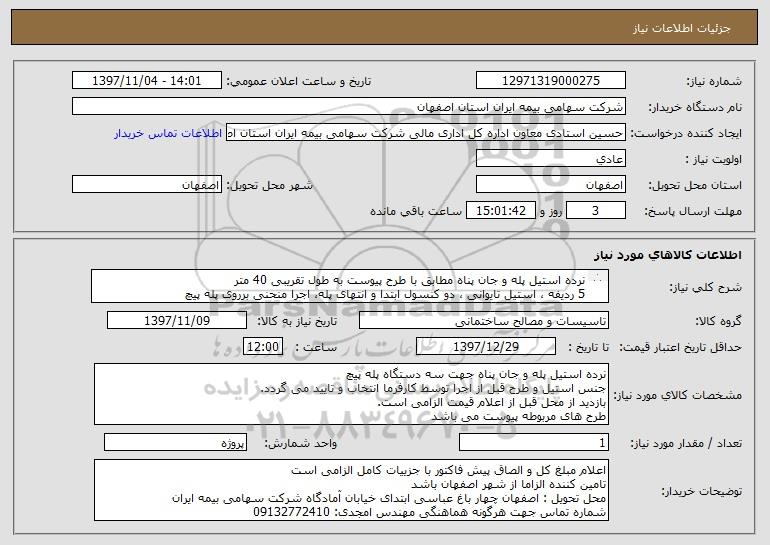Click the label توضیحات خریدار
770x545 pixels.
[x=702, y=491]
